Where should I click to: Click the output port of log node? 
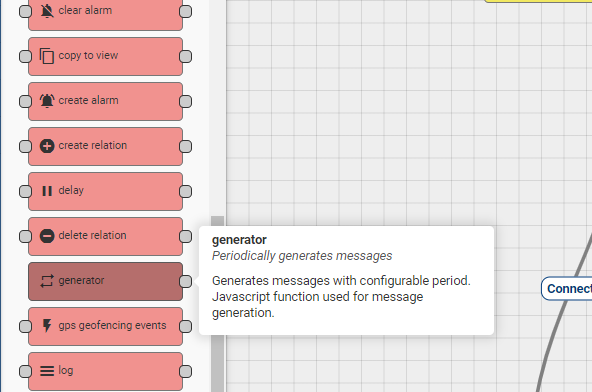click(185, 371)
